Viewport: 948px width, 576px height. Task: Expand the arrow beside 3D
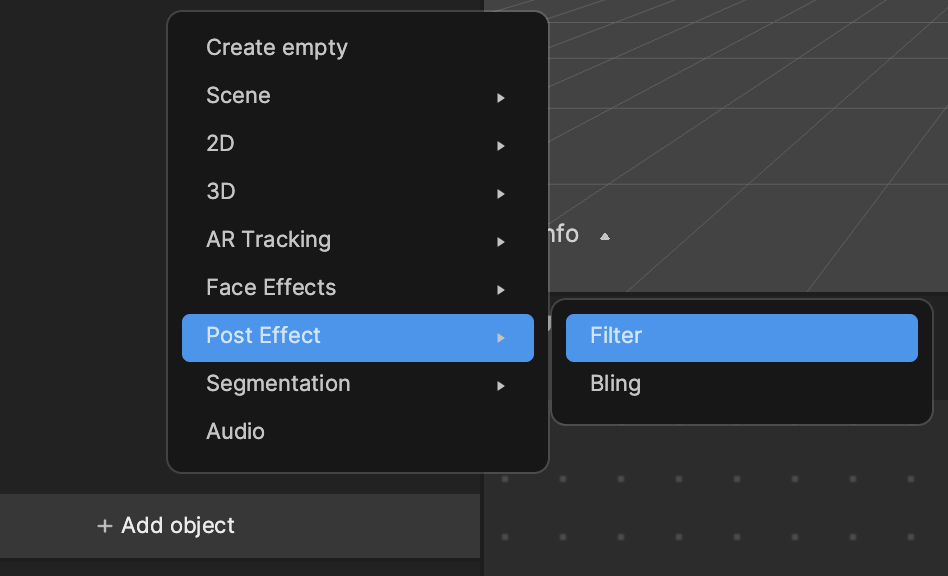(501, 194)
